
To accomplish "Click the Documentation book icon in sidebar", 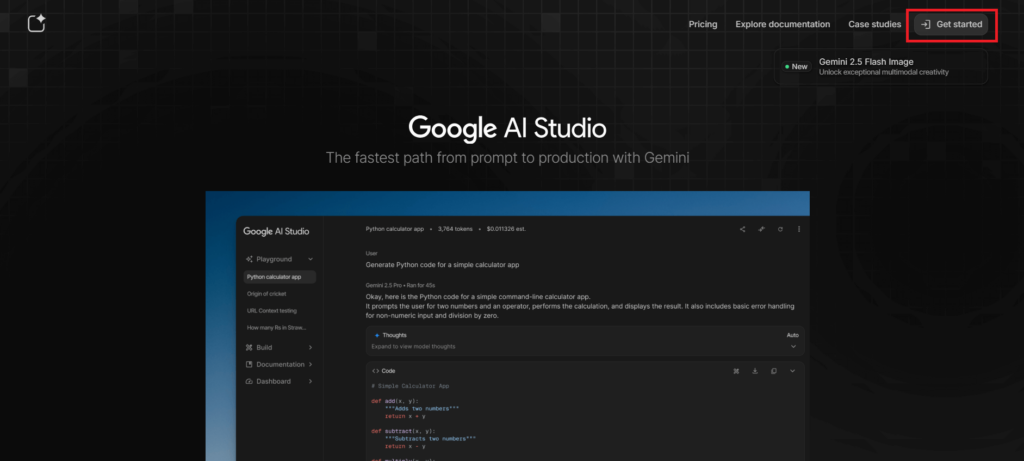I will 249,364.
